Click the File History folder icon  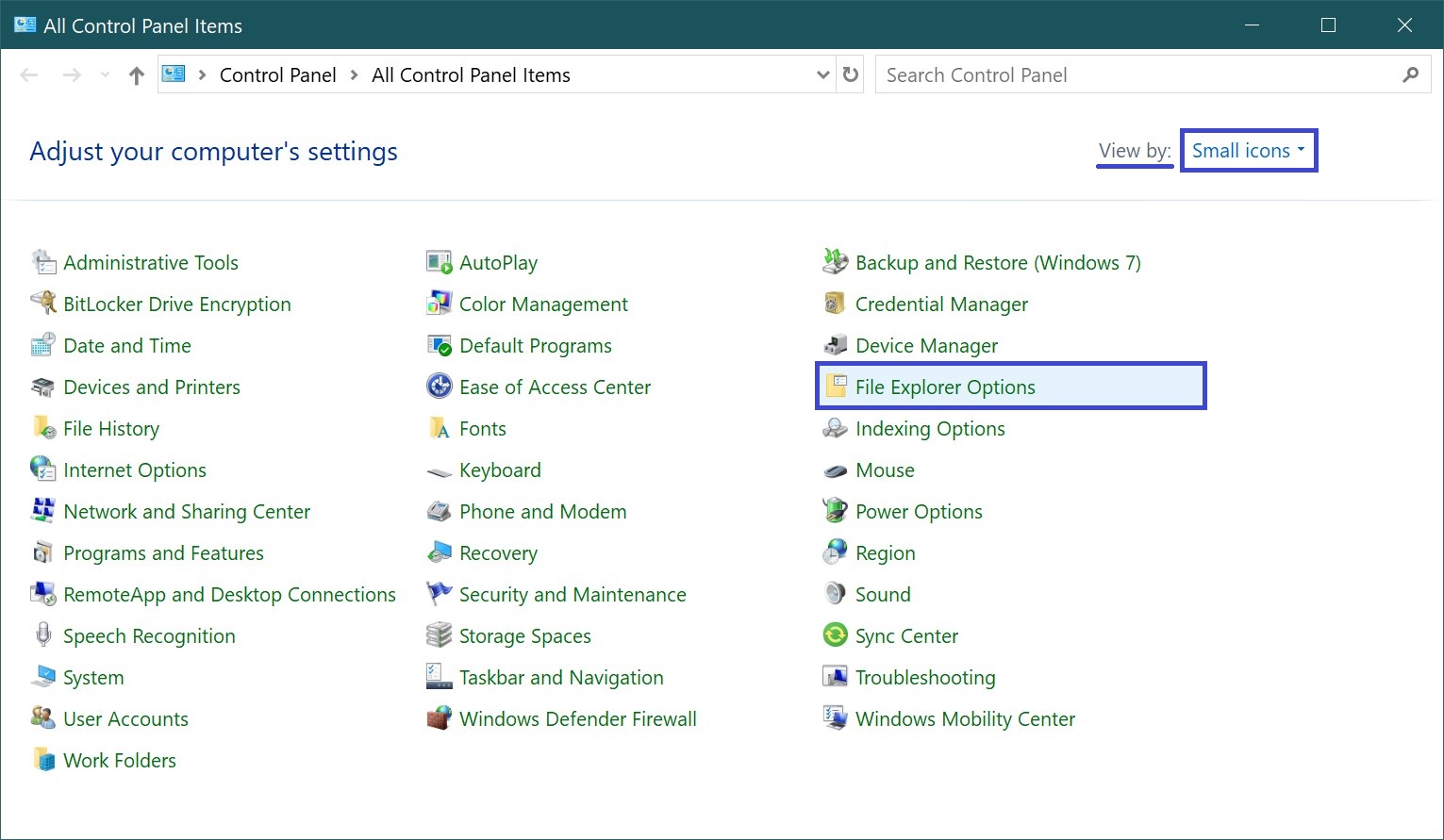tap(43, 428)
